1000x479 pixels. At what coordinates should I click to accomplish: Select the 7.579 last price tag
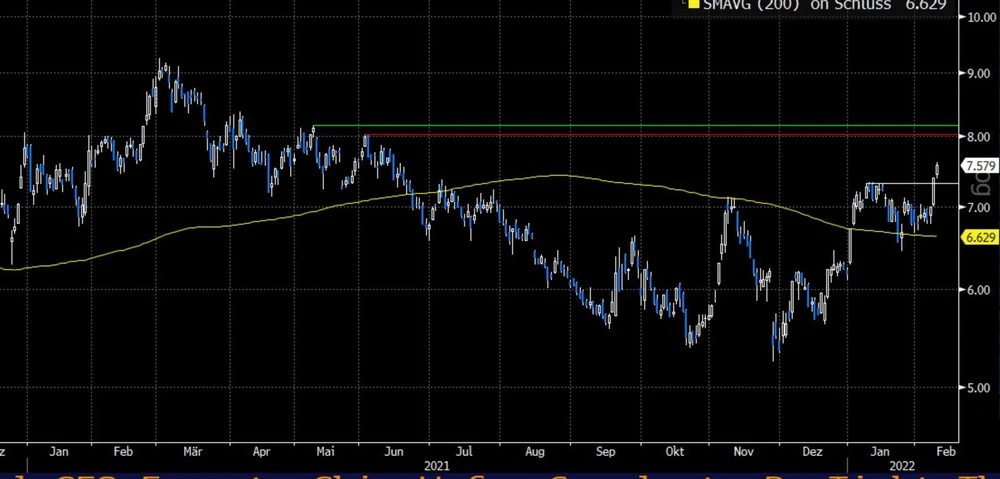click(976, 165)
